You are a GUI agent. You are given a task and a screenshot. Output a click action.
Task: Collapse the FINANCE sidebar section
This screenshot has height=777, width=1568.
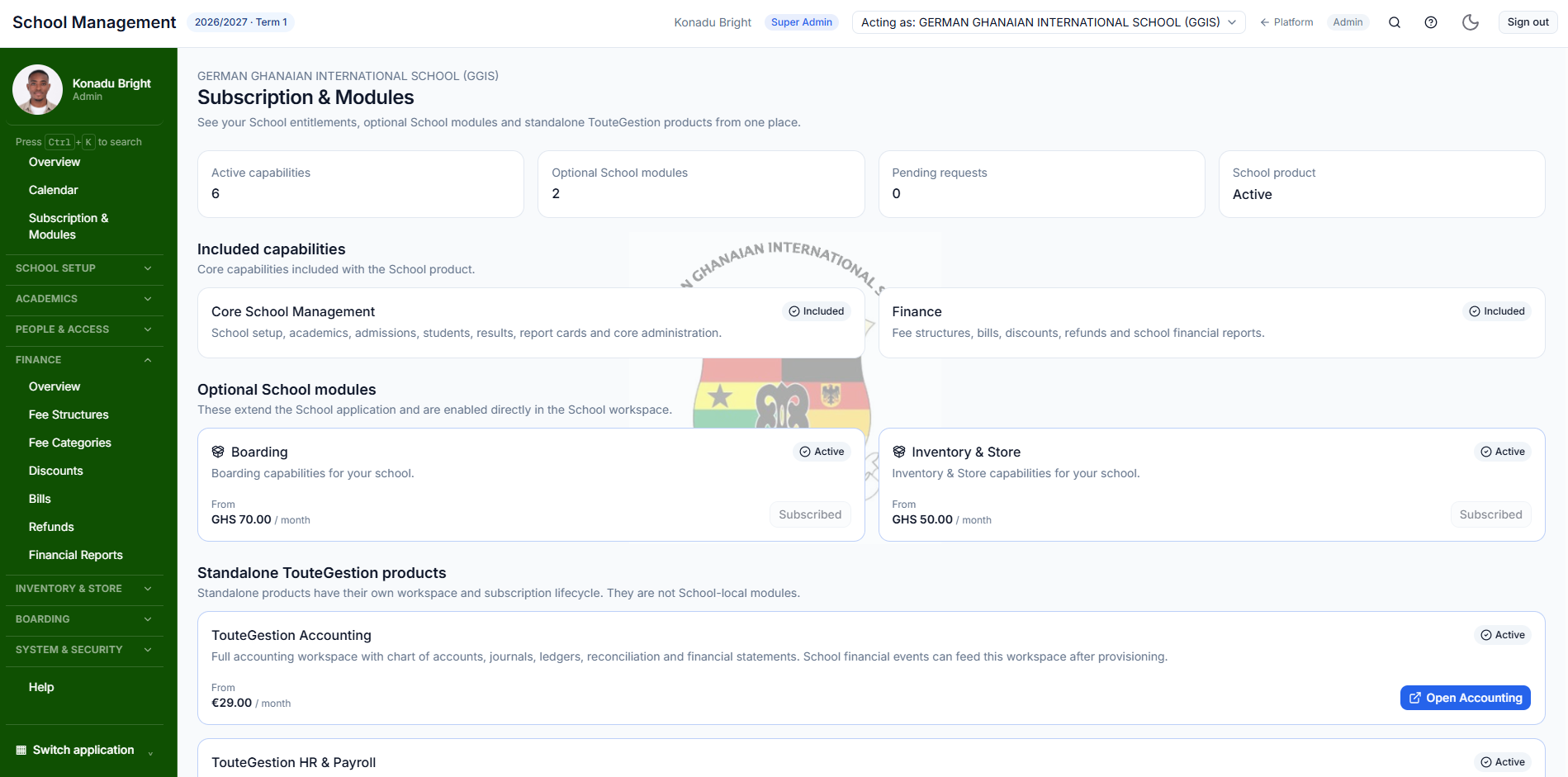(84, 360)
